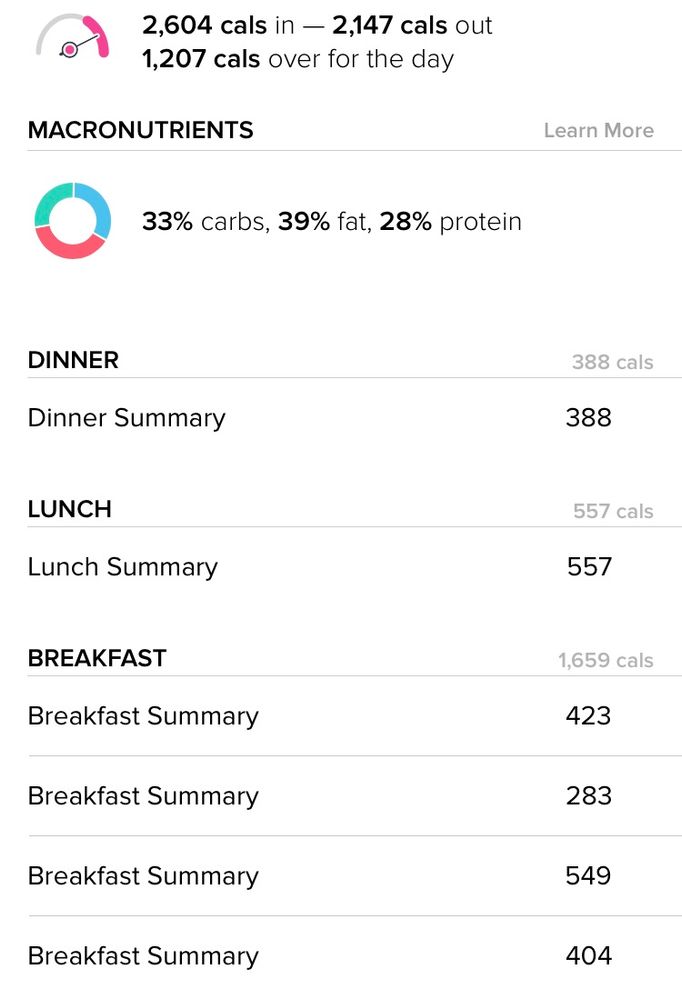Screen dimensions: 682x999
Task: Tap the macronutrients donut chart
Action: pos(73,220)
